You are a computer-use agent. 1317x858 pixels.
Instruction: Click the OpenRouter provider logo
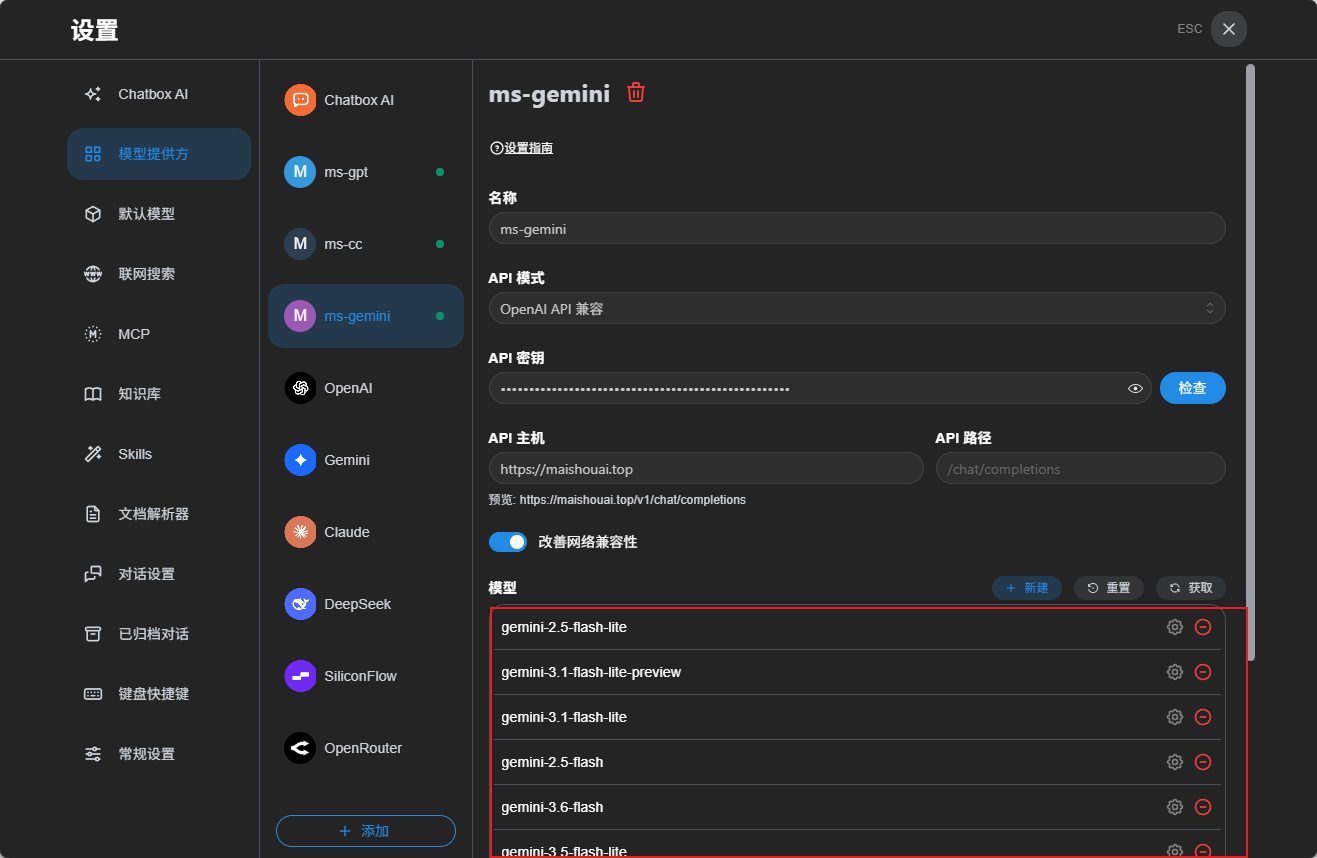300,748
